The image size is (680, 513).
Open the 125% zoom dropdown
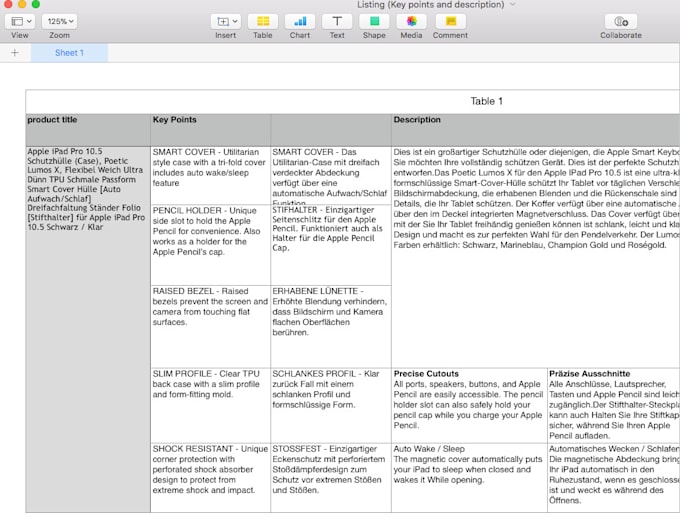(60, 21)
